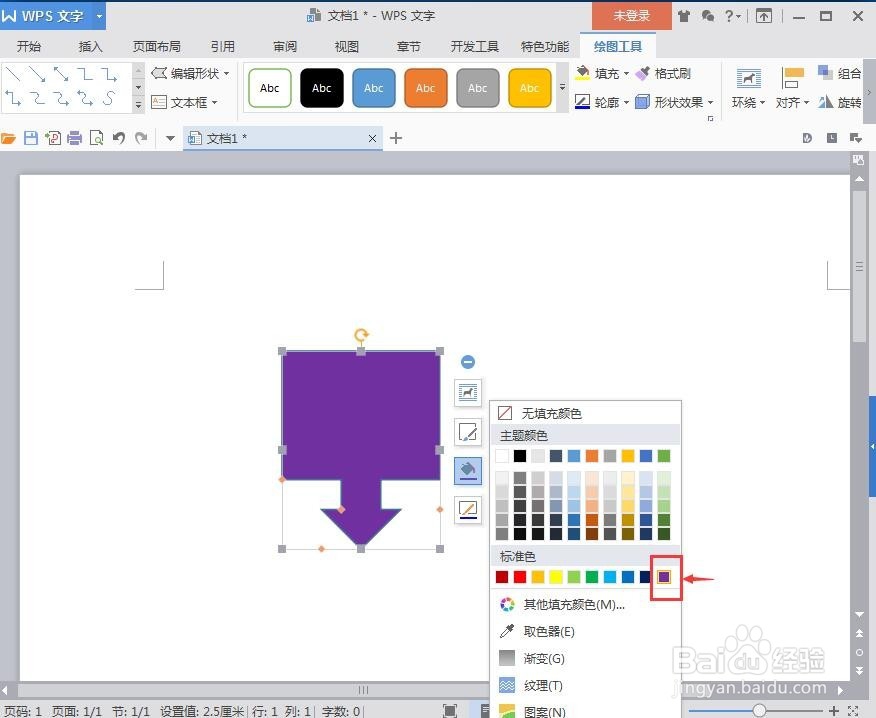876x718 pixels.
Task: Click the Align icon in ribbon
Action: [x=792, y=79]
